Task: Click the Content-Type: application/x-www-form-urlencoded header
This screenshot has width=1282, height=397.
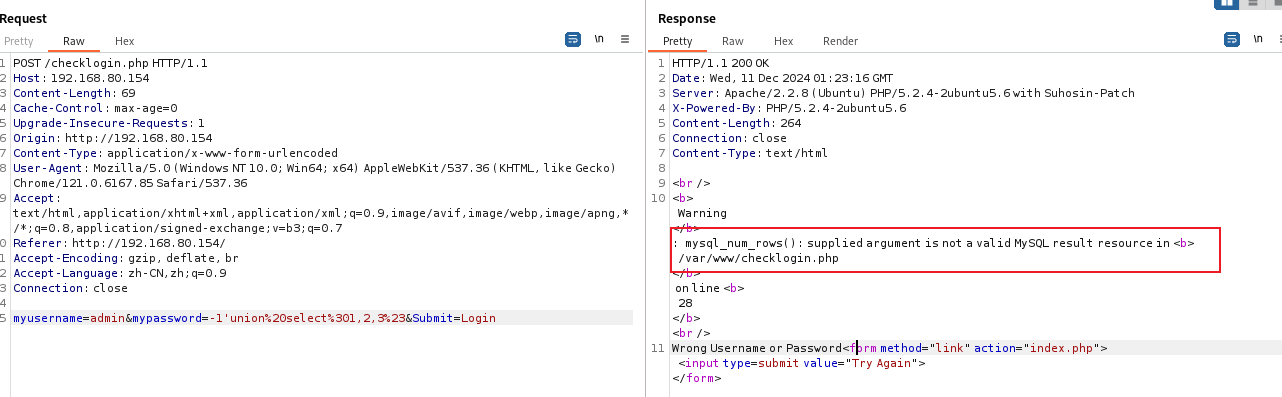Action: pyautogui.click(x=175, y=153)
